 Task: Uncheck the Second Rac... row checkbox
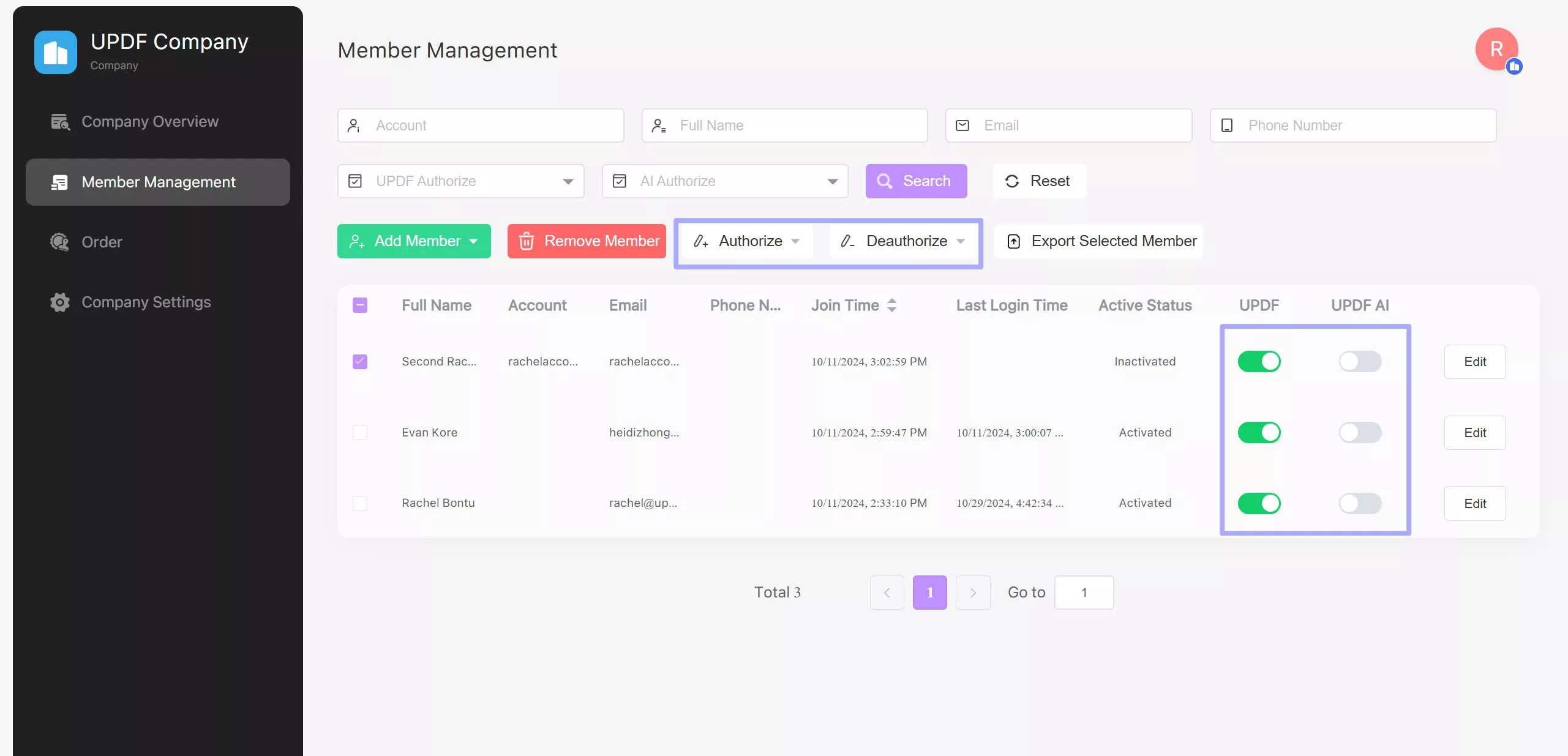(x=360, y=362)
